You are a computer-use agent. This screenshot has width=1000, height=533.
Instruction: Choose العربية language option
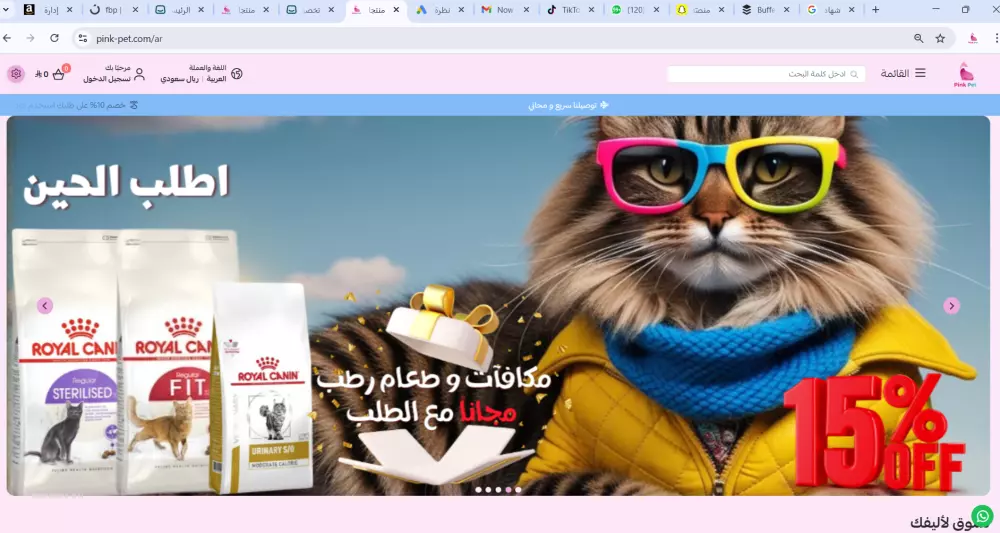click(216, 79)
